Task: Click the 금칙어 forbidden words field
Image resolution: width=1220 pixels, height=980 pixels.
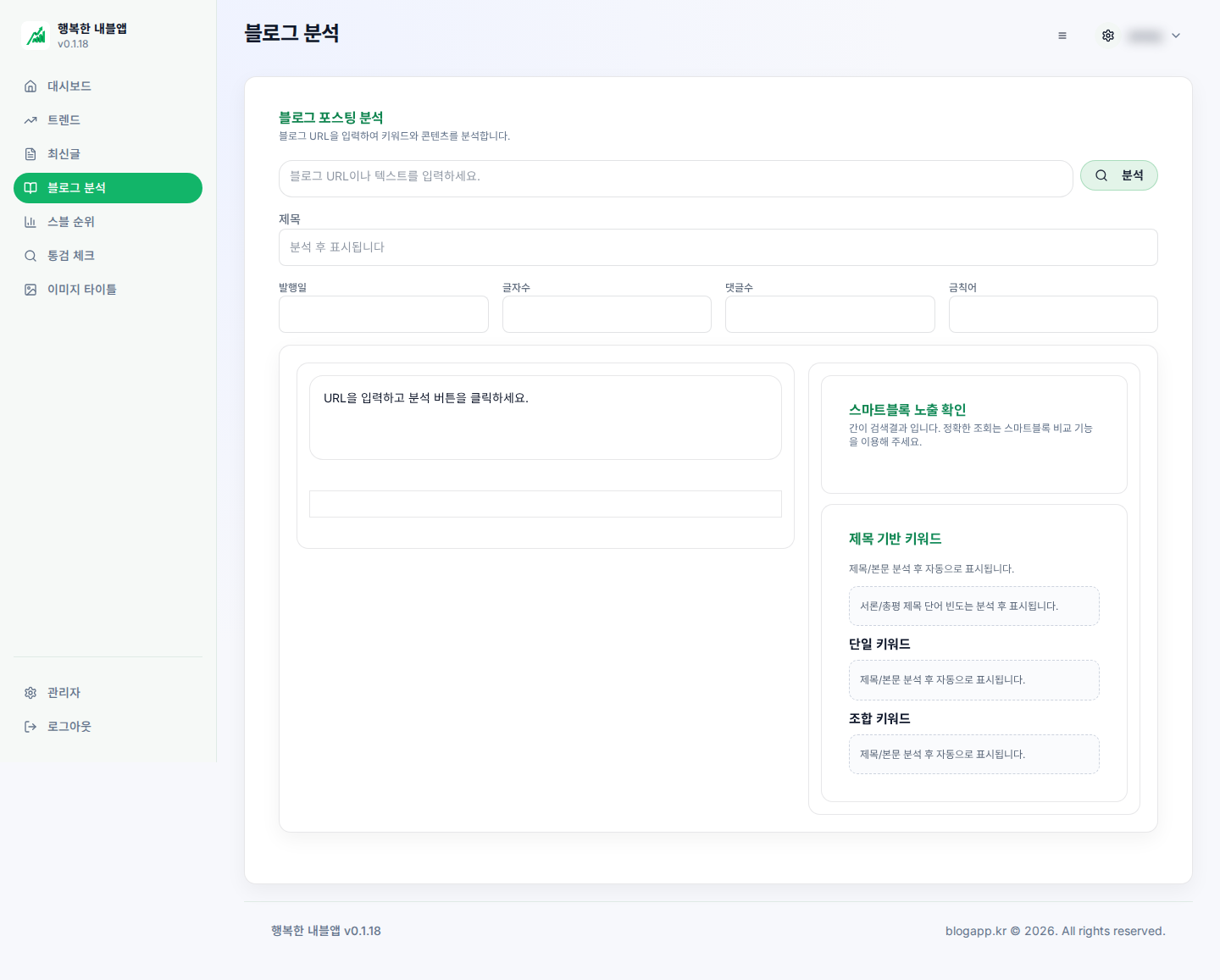Action: pyautogui.click(x=1052, y=314)
